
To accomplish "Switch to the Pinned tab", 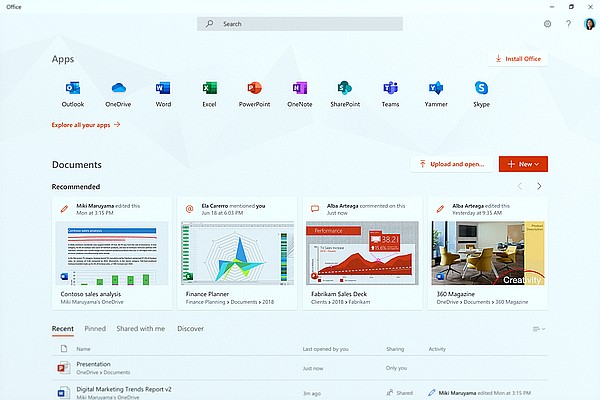I will click(x=95, y=328).
